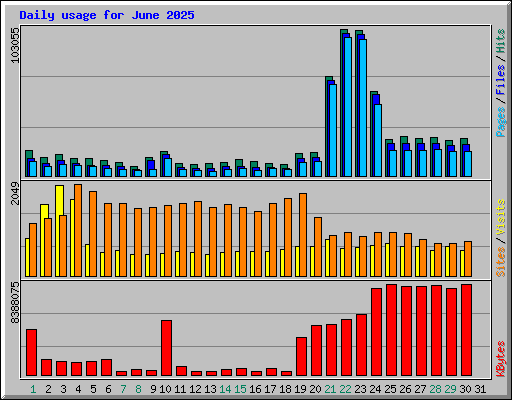Select the Hits legend label
The width and height of the screenshot is (512, 400).
tap(500, 41)
